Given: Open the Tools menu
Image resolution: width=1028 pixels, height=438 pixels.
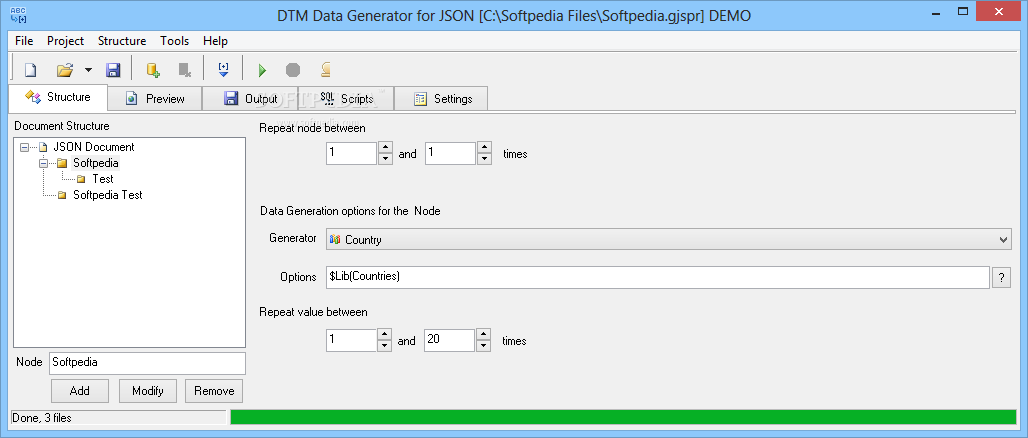Looking at the screenshot, I should click(174, 41).
